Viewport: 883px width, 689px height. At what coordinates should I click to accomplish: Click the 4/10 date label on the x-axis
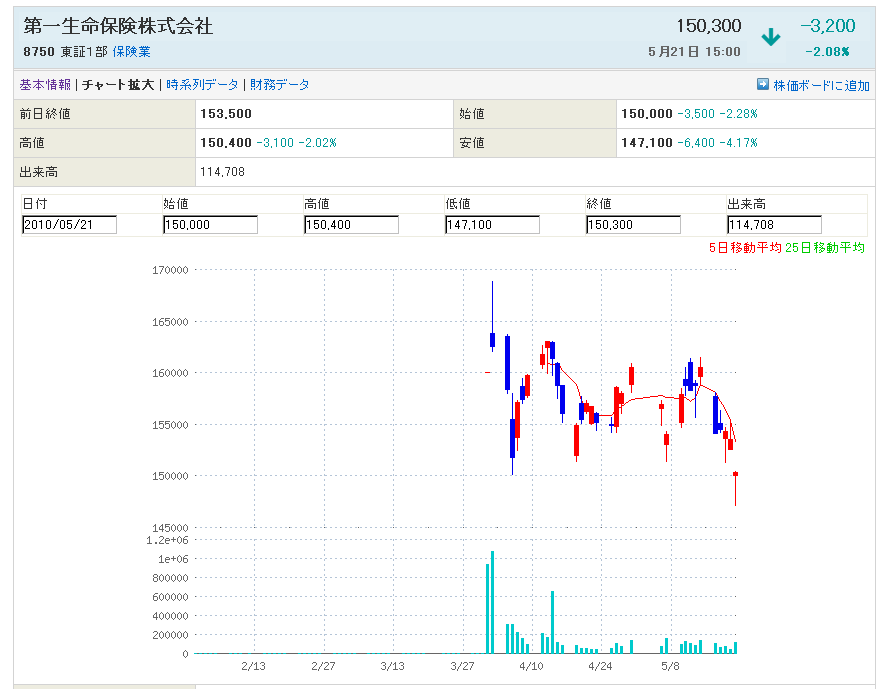pos(531,666)
